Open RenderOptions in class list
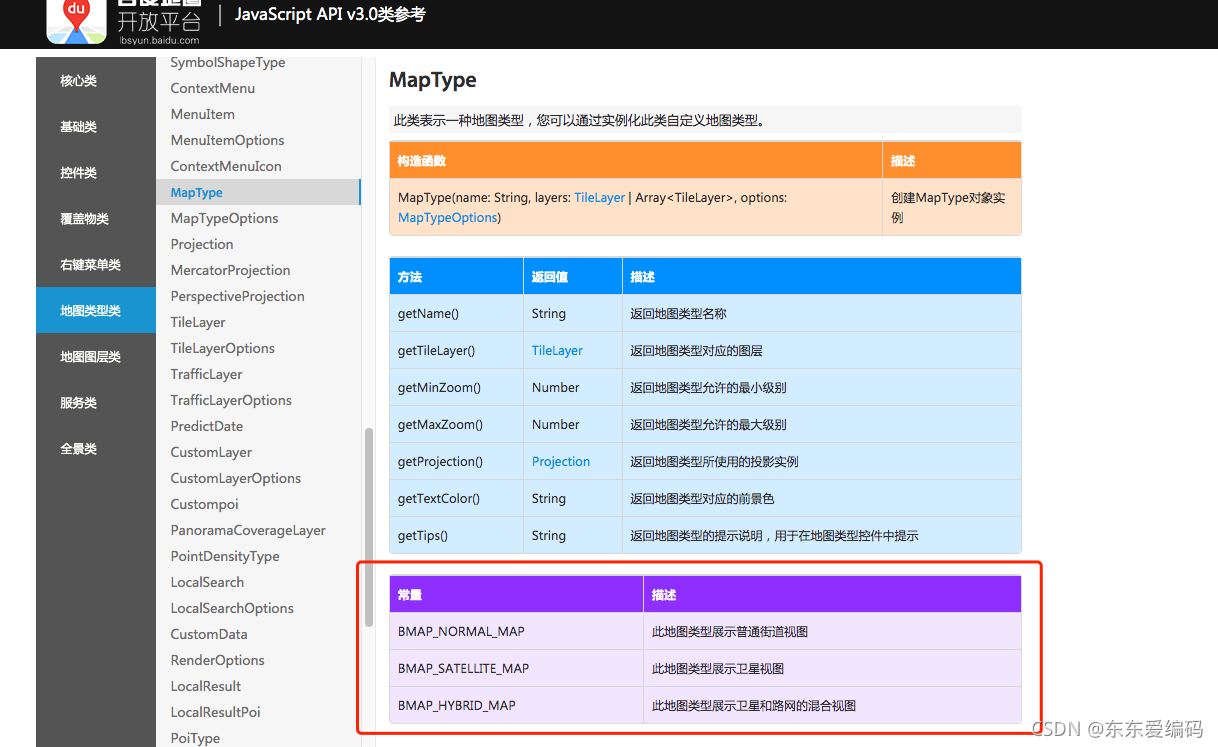The image size is (1218, 747). point(218,660)
